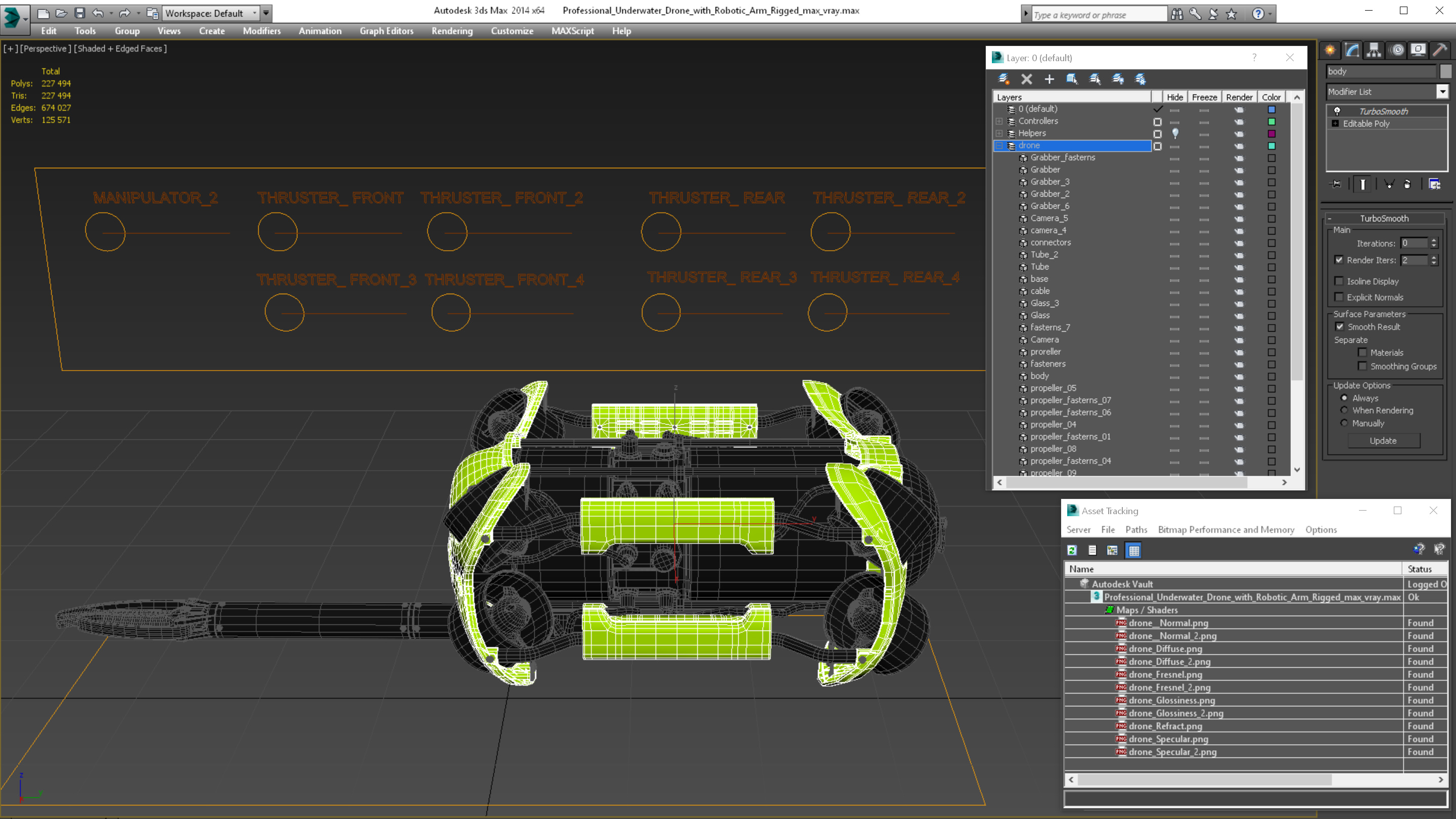Click Freeze/Unfreeze All Layers icon

coord(1140,79)
